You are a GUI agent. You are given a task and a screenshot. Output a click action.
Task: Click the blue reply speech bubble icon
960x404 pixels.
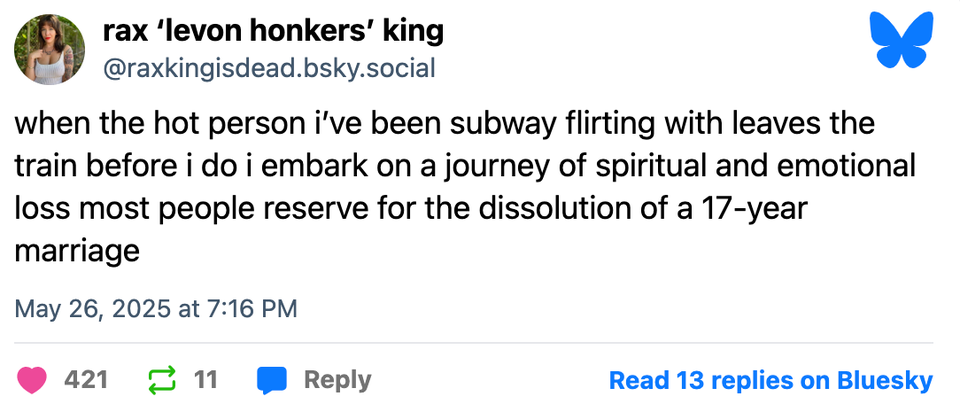[x=272, y=380]
